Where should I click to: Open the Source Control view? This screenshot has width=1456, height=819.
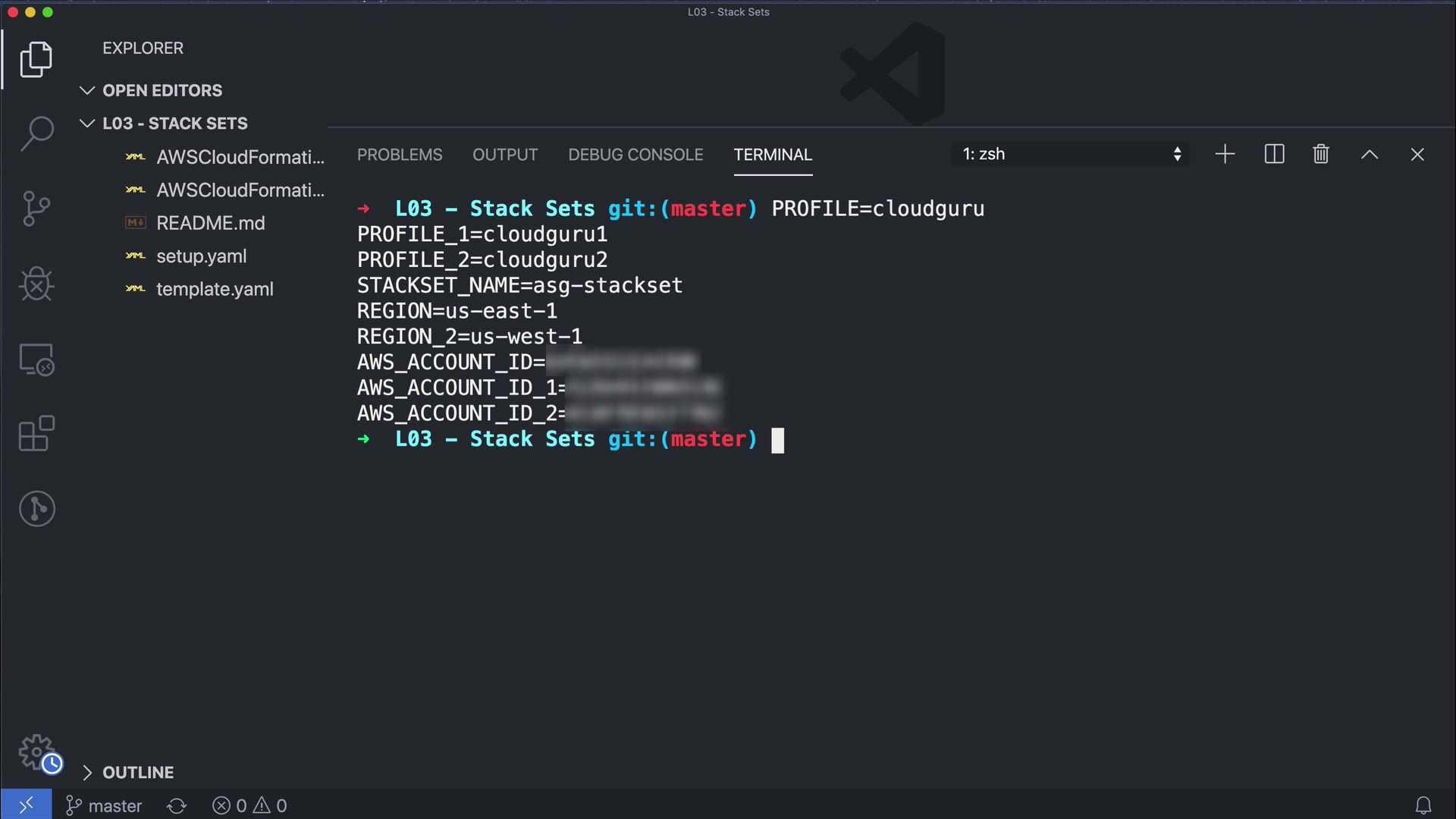tap(36, 209)
